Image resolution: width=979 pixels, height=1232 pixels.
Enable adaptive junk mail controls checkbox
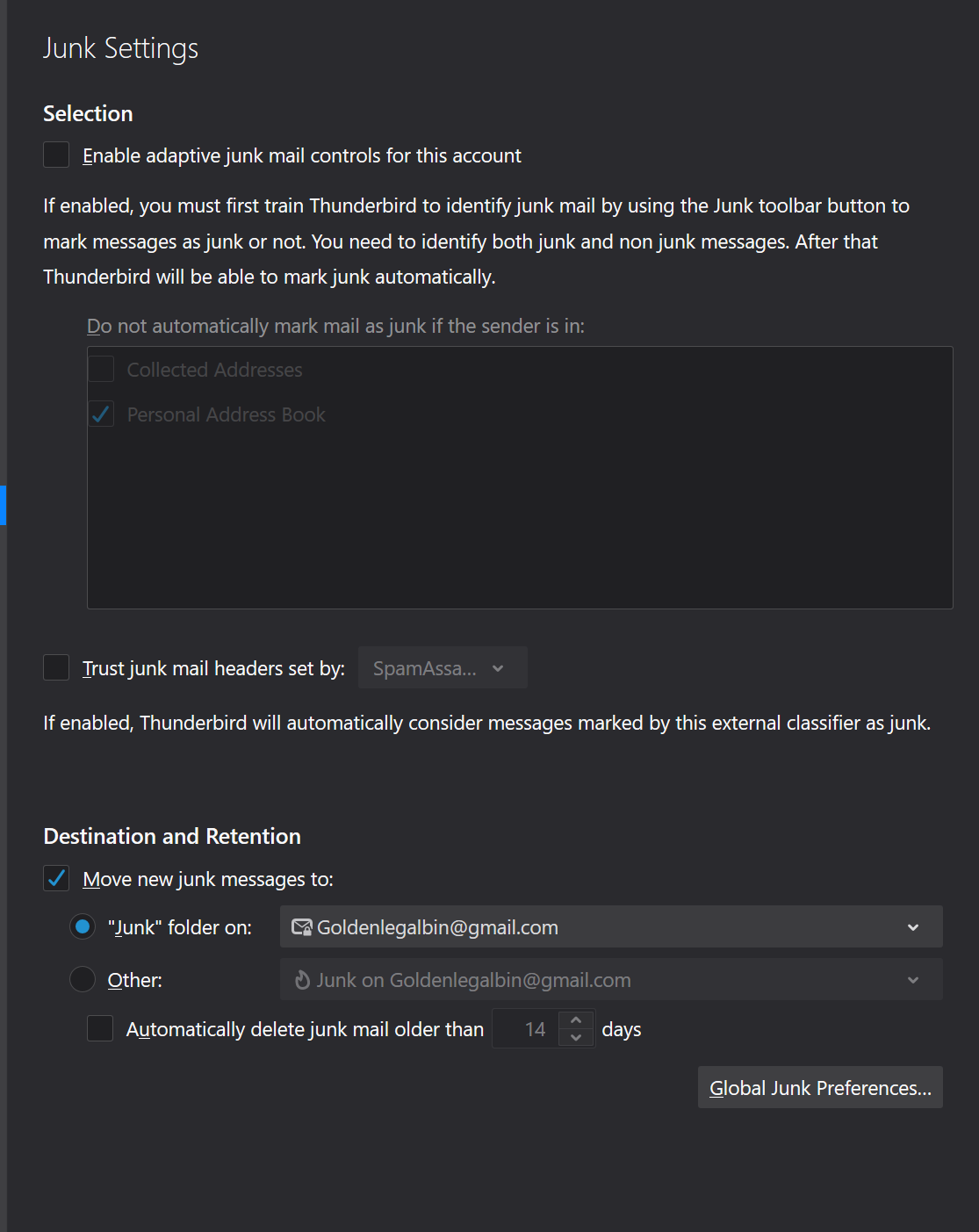57,155
